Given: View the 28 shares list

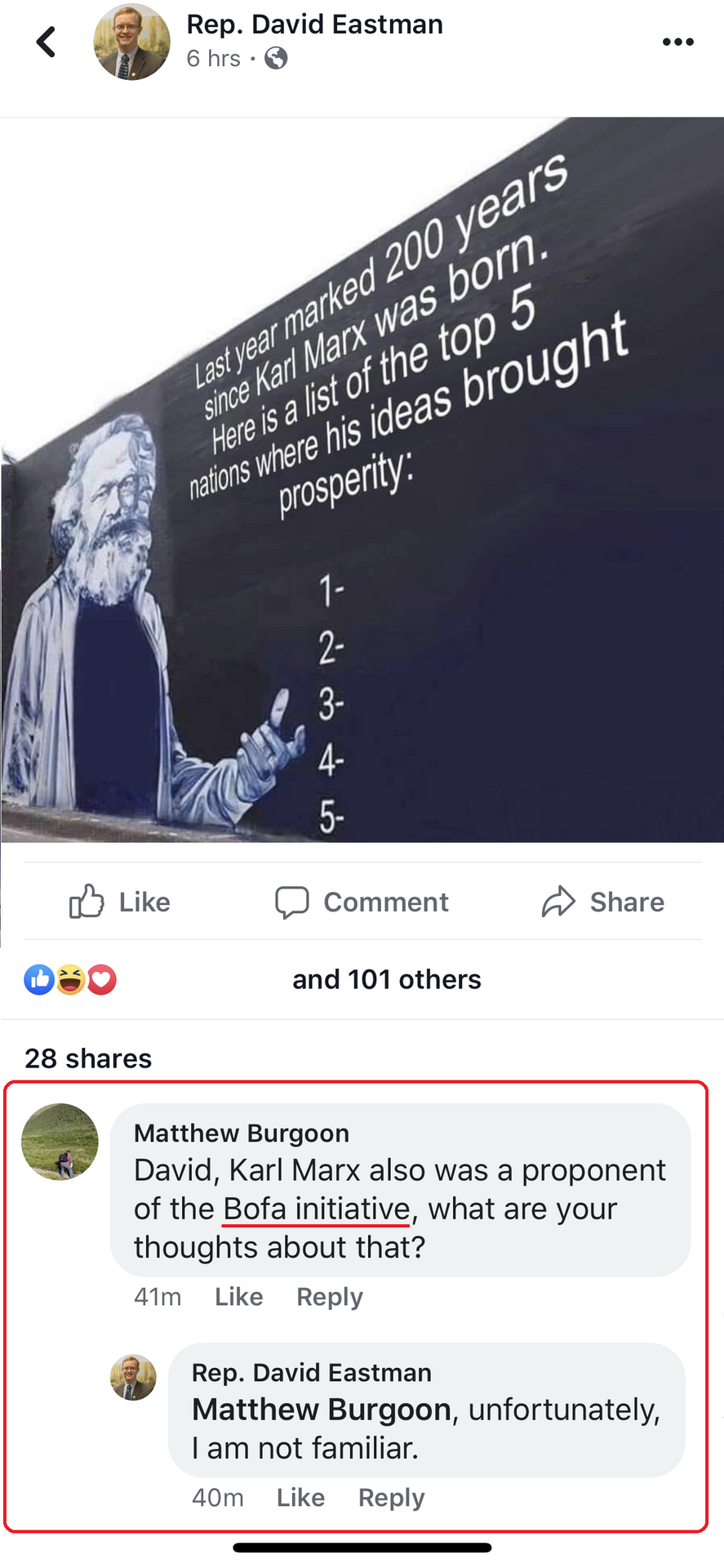Looking at the screenshot, I should click(88, 1058).
